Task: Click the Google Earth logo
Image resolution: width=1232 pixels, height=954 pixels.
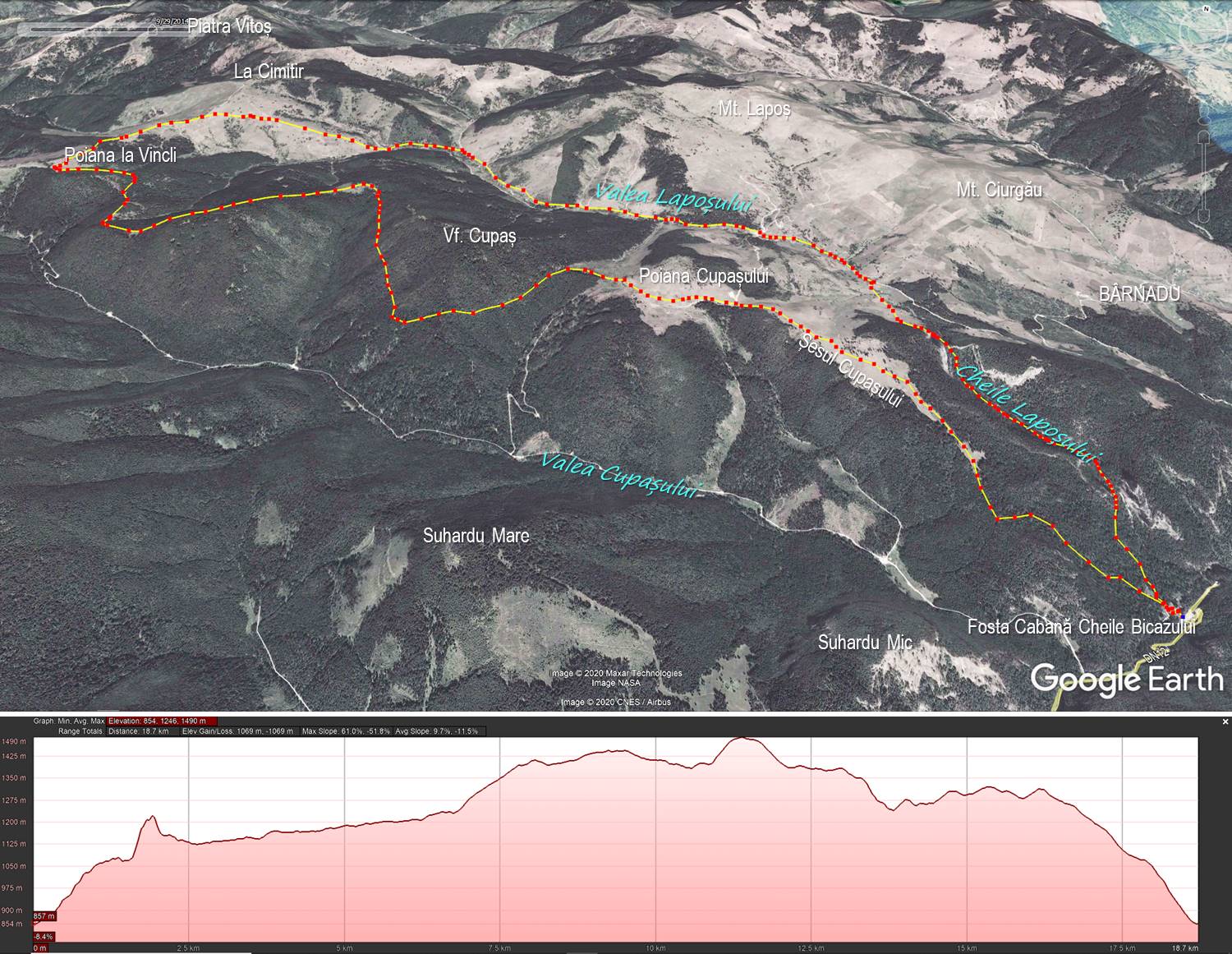Action: 1126,680
